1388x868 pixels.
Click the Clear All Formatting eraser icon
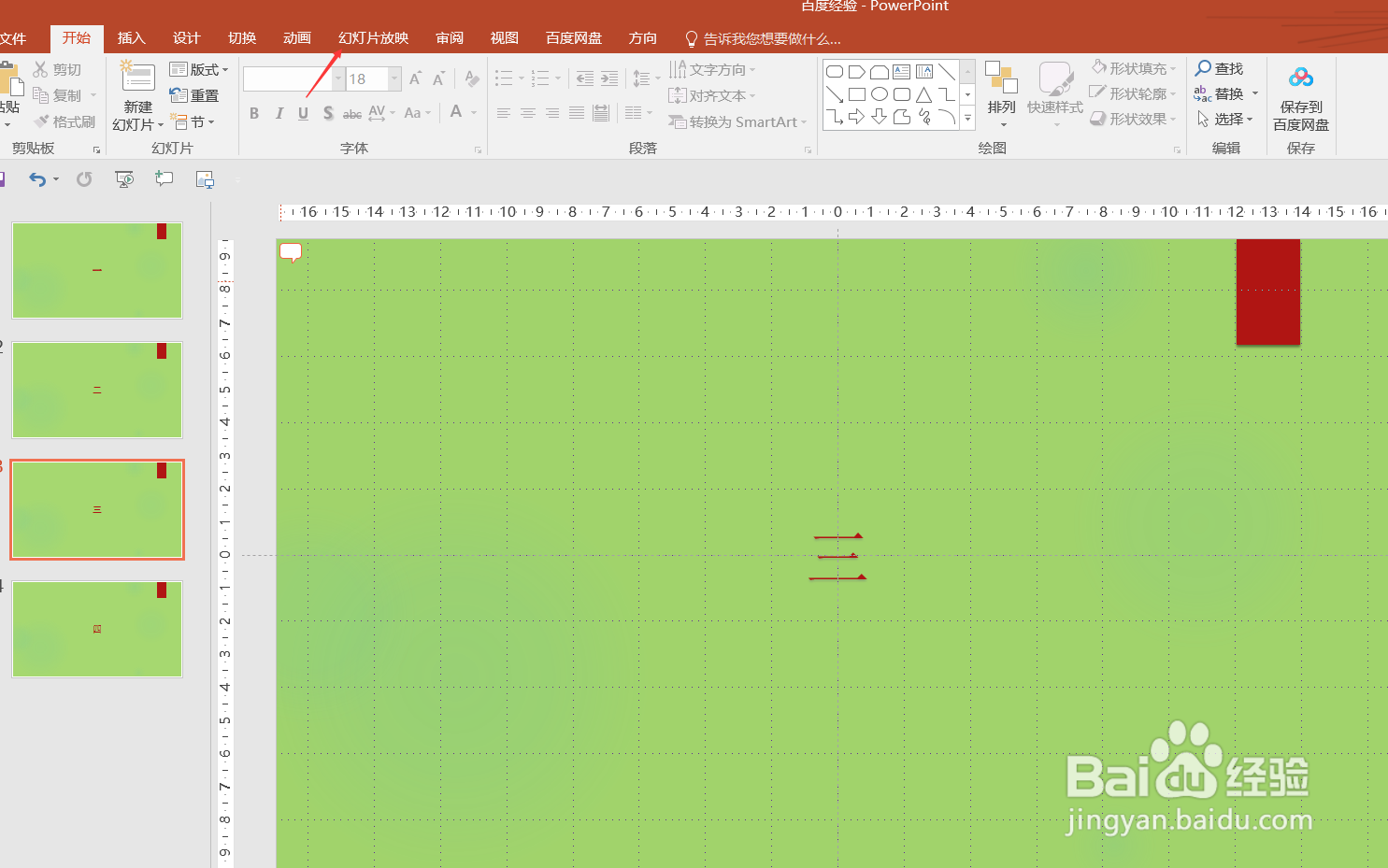472,78
